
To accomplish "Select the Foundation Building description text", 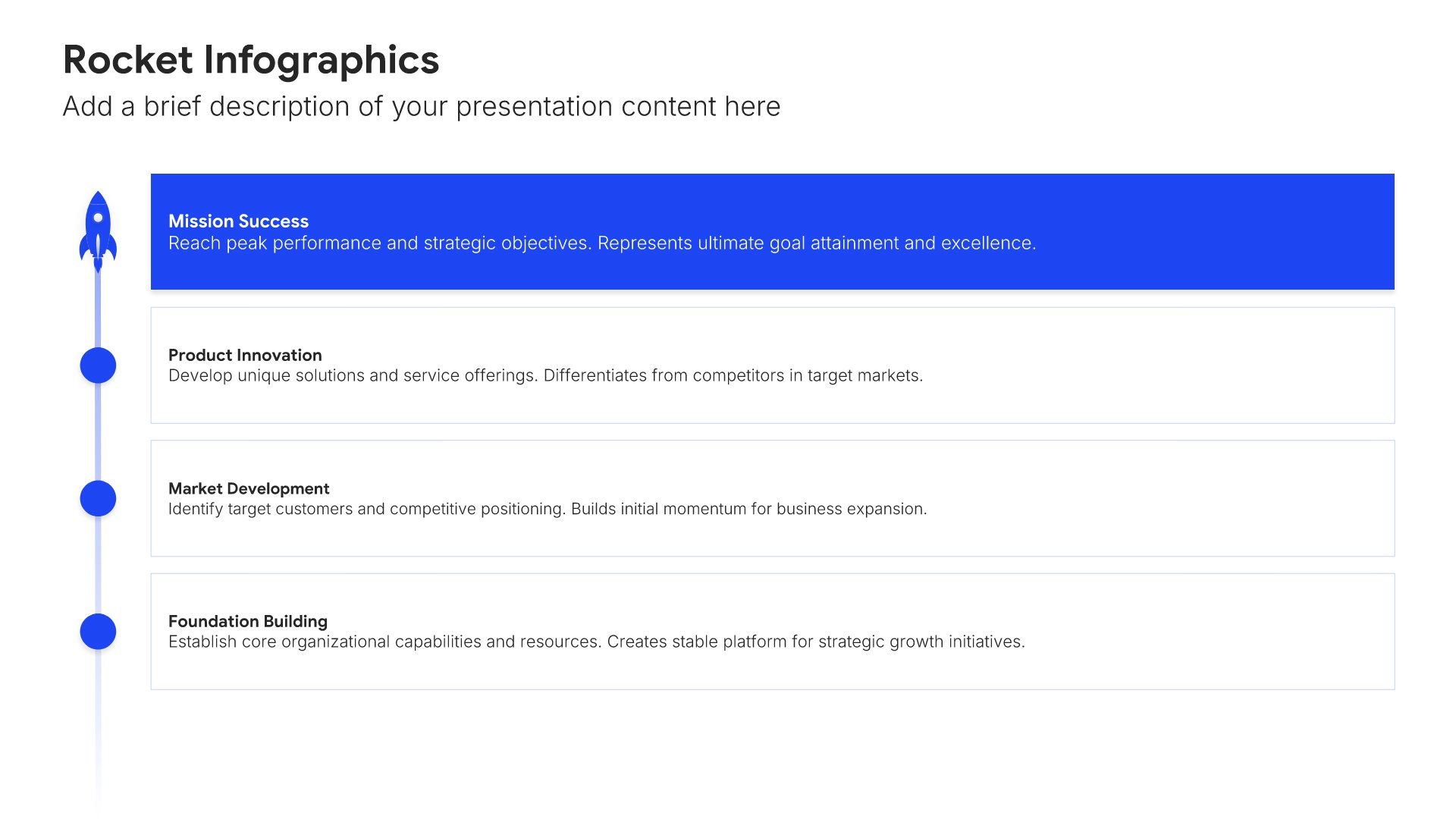I will pyautogui.click(x=597, y=642).
